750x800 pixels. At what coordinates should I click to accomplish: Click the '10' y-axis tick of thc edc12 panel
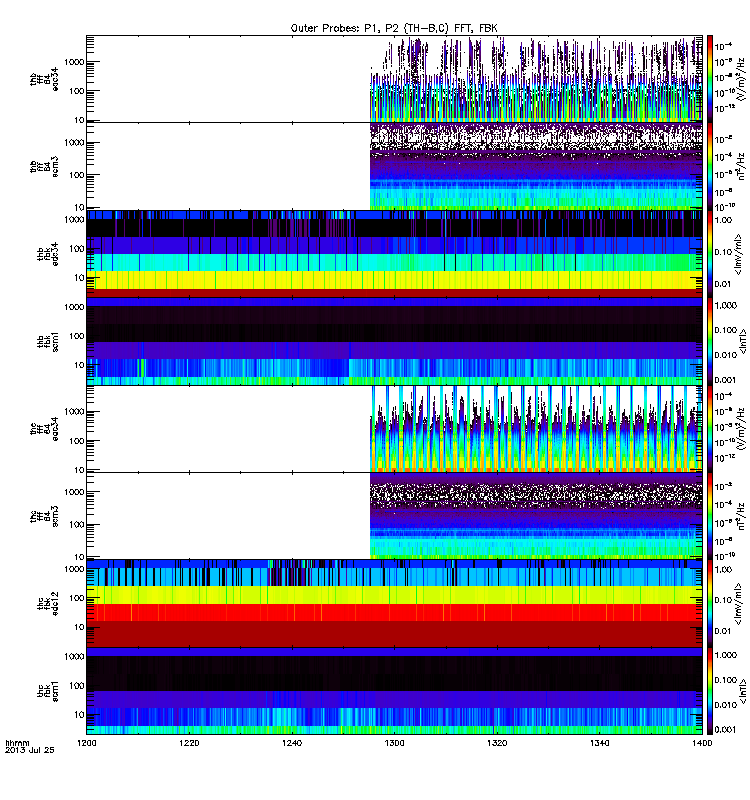point(80,627)
